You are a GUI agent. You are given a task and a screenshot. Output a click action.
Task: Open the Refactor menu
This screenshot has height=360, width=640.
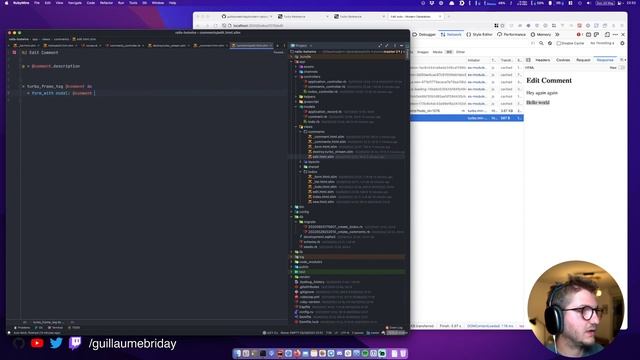(x=106, y=3)
